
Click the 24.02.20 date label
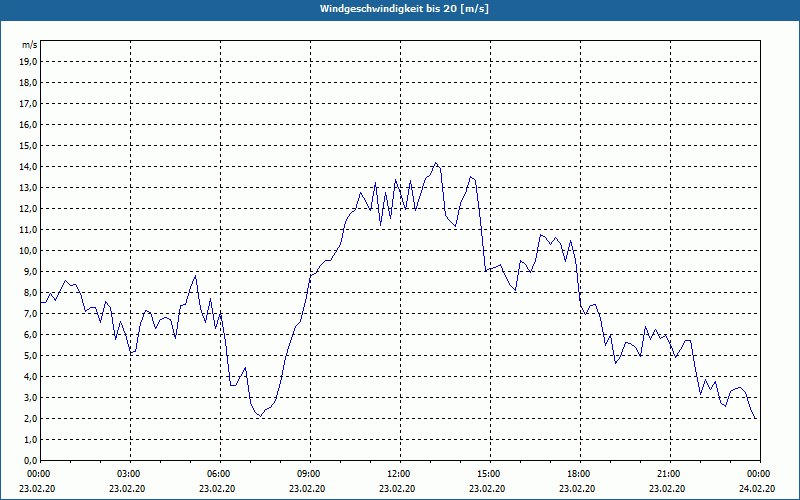point(757,488)
